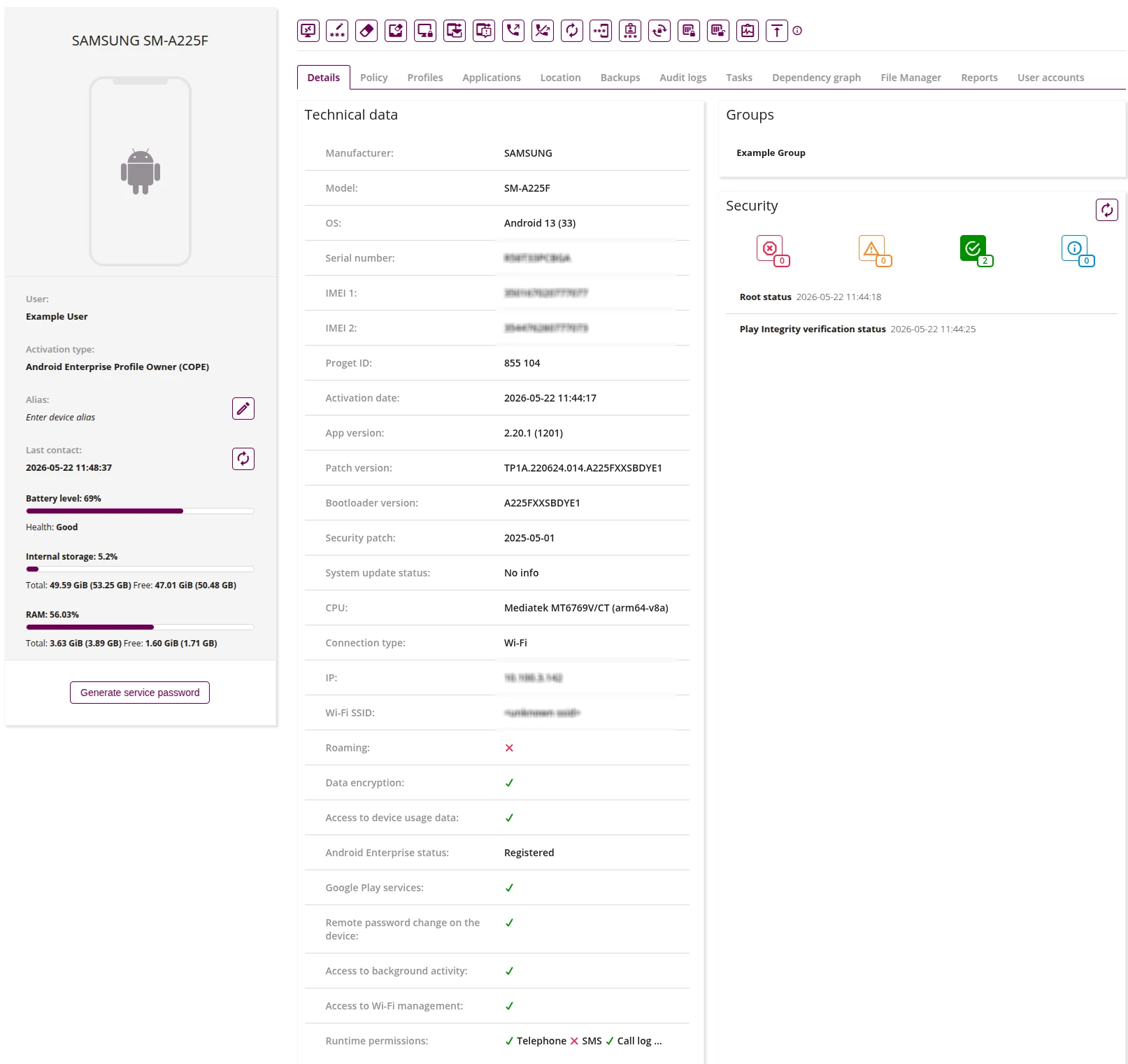This screenshot has height=1064, width=1128.
Task: Refresh last contact time
Action: (243, 459)
